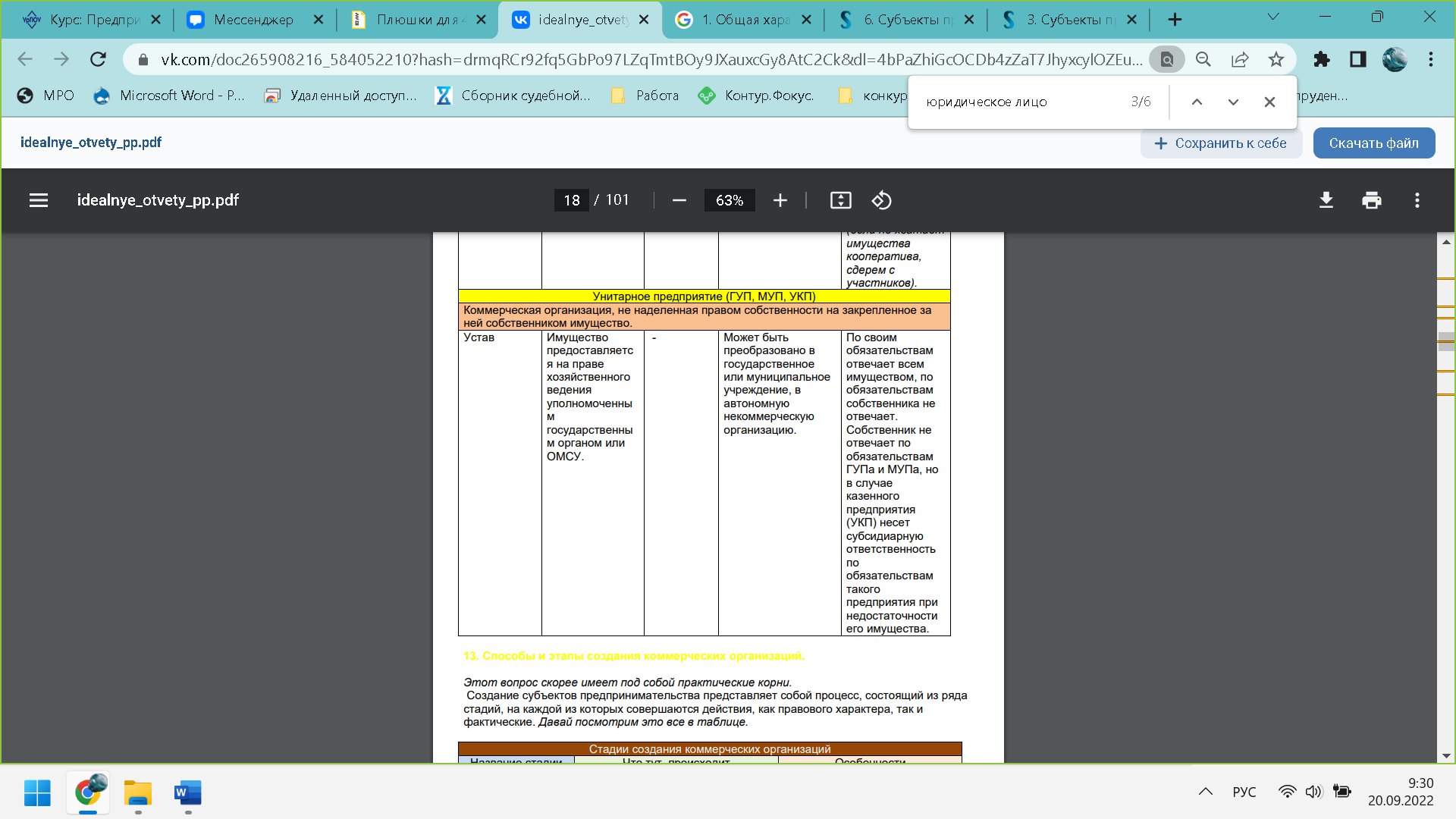Expand the tab search dropdown
This screenshot has width=1456, height=819.
[1273, 17]
